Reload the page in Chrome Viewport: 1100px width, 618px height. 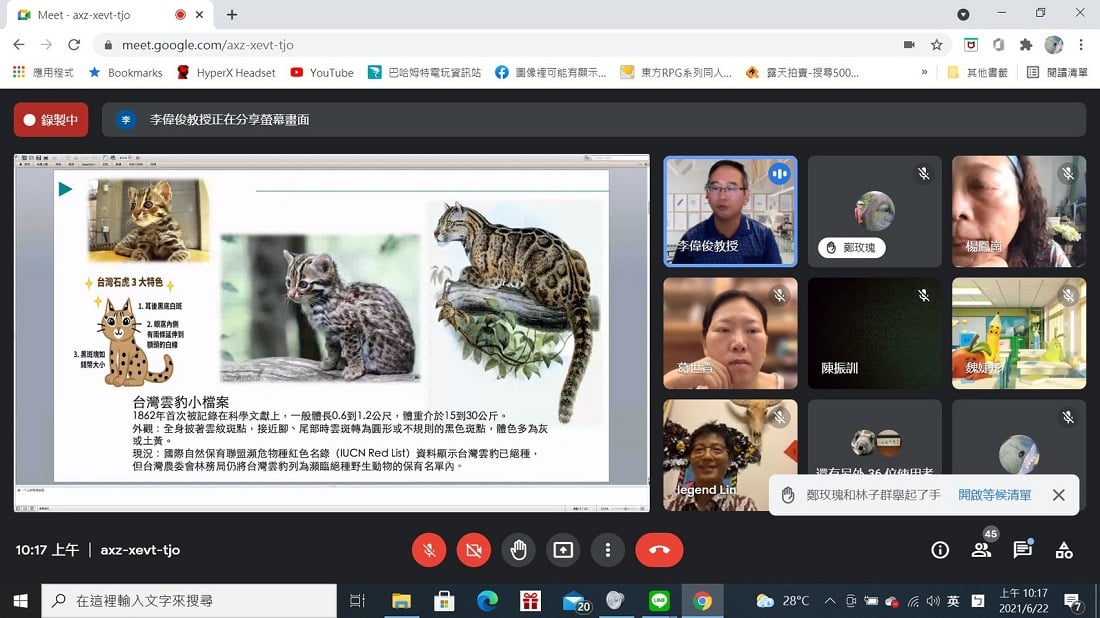point(74,45)
